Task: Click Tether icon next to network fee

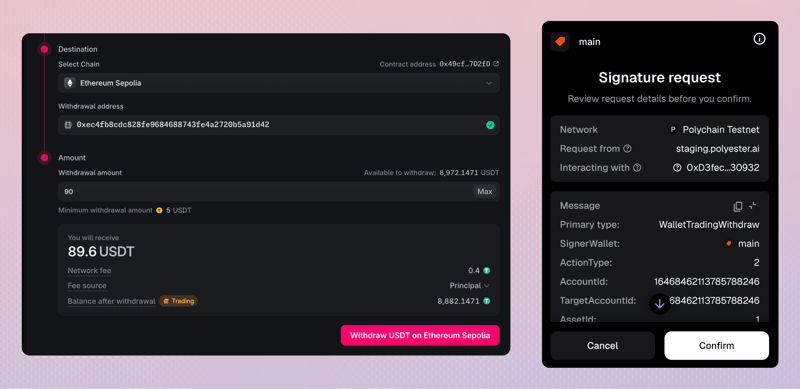Action: [x=487, y=271]
